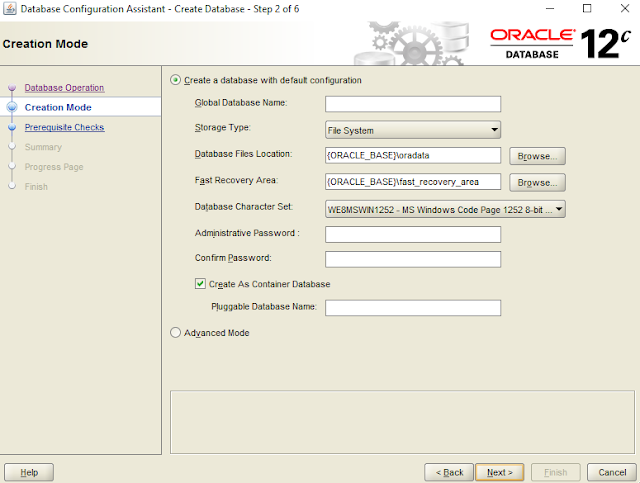Click the Oracle Database 12c logo
The image size is (640, 483).
click(x=560, y=43)
